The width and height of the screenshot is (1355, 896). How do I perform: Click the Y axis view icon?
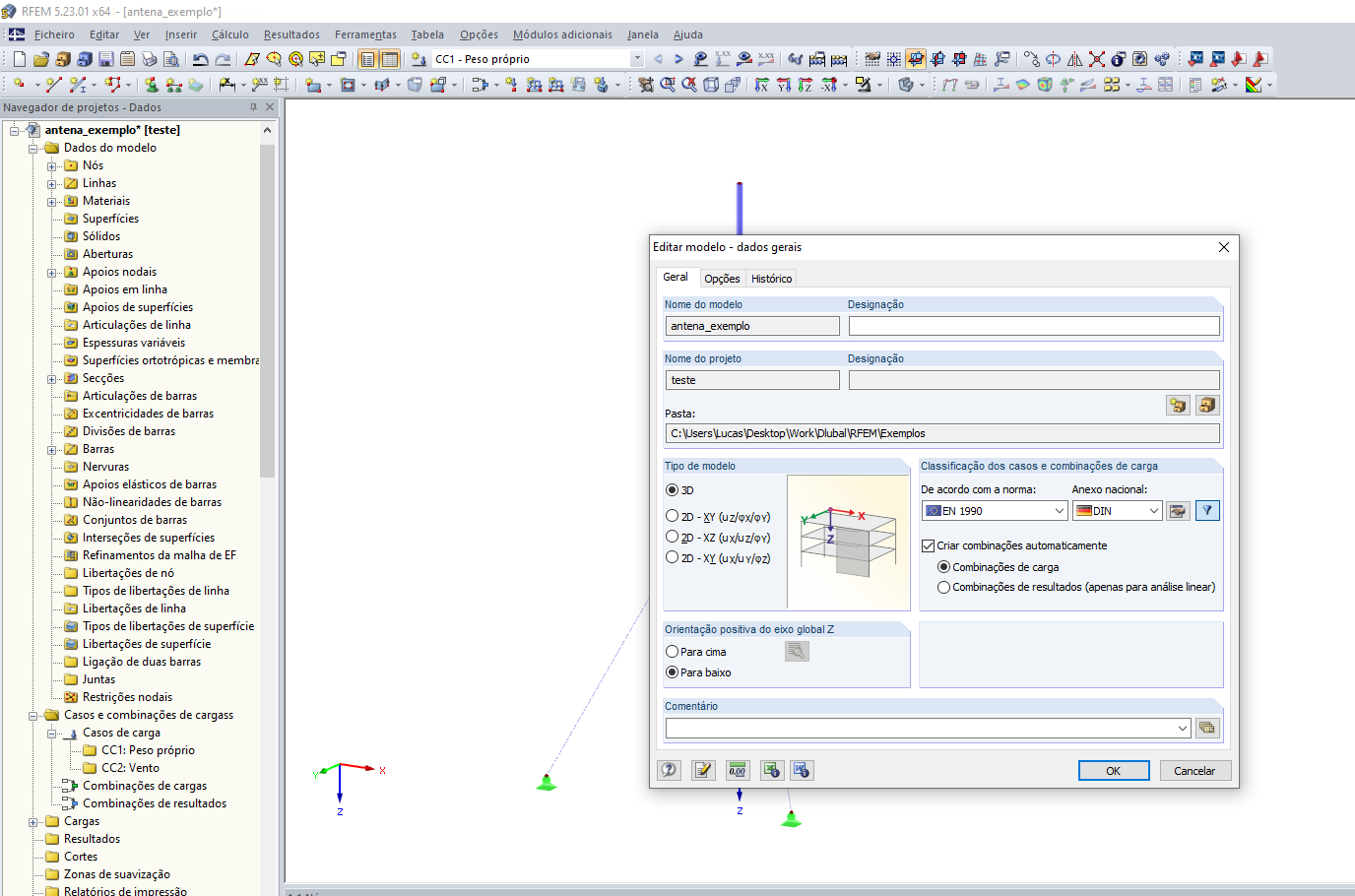(783, 85)
